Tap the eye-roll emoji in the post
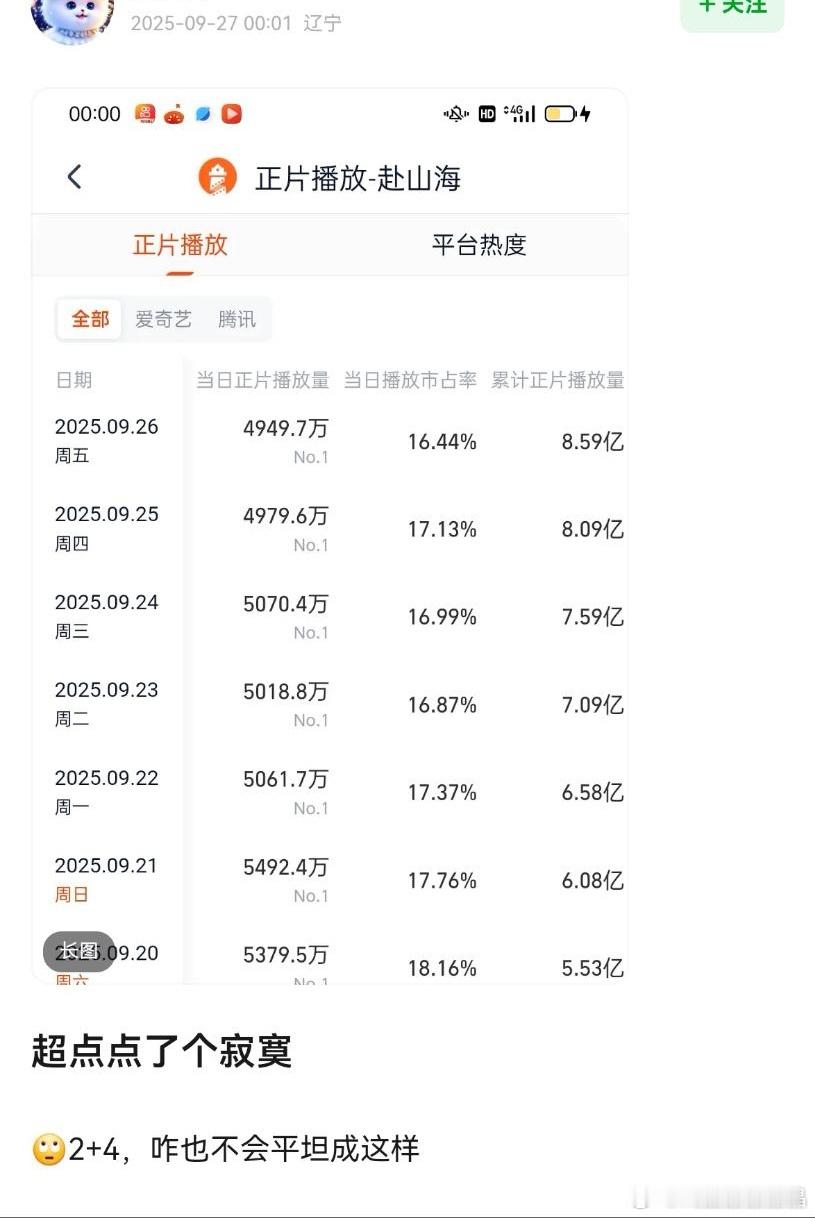This screenshot has height=1218, width=815. 49,1150
